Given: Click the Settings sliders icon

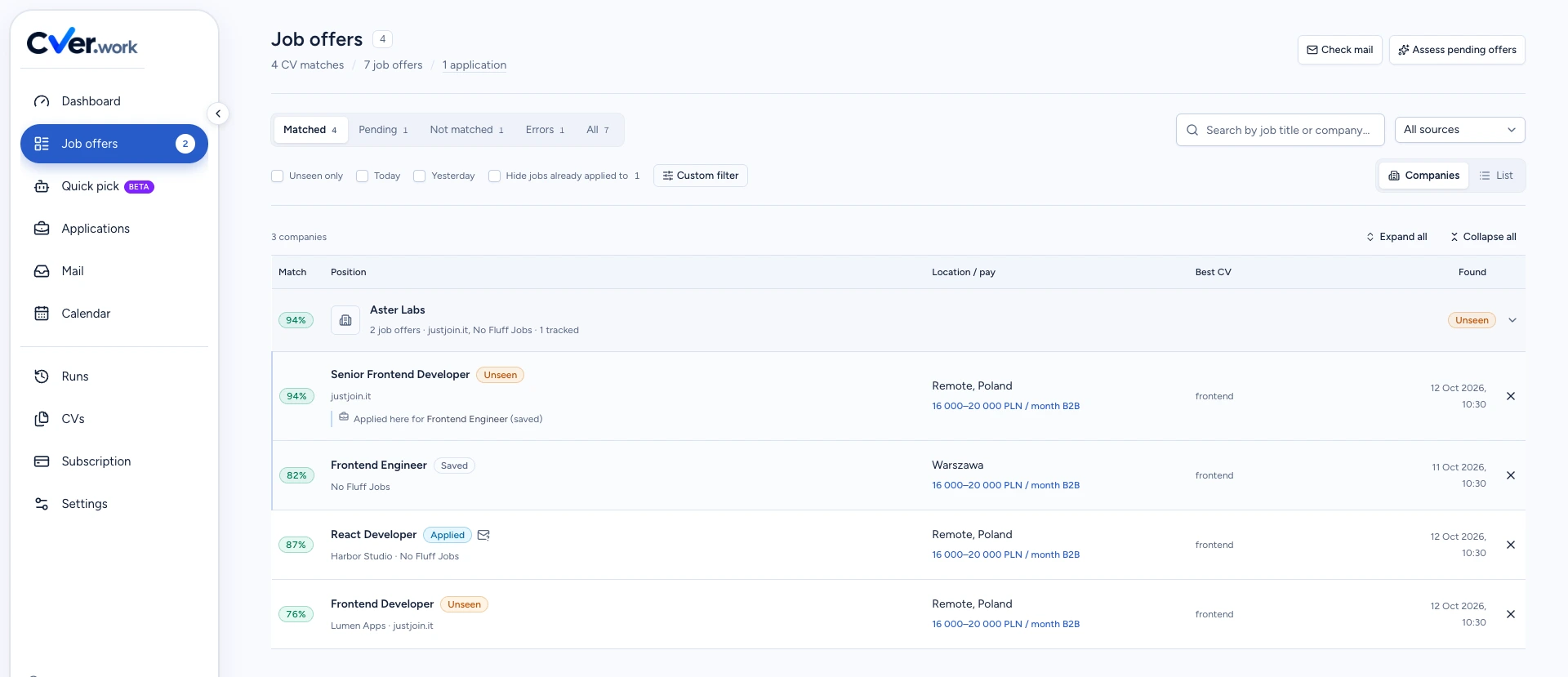Looking at the screenshot, I should [42, 504].
